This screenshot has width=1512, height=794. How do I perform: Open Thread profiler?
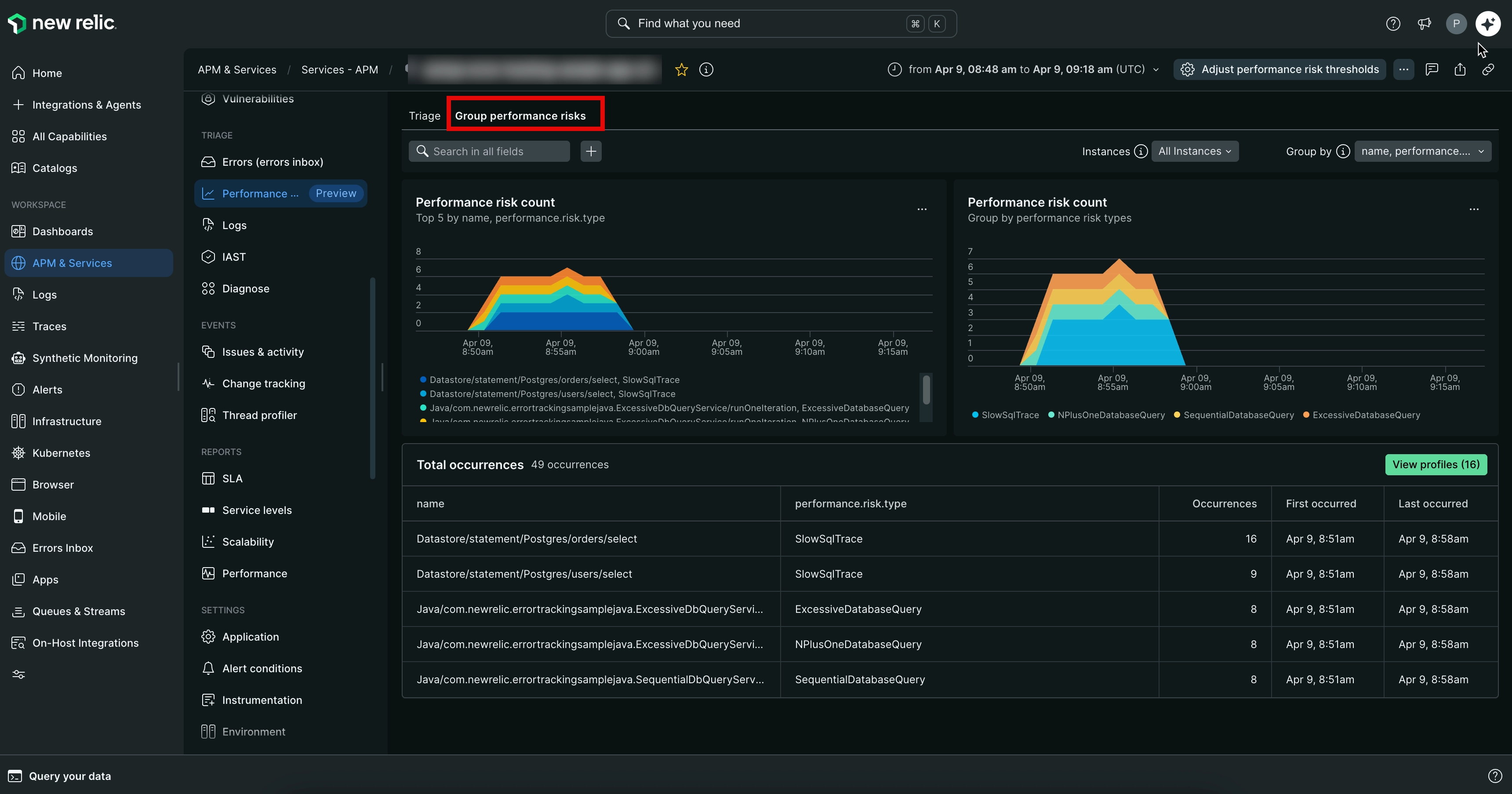[280, 415]
